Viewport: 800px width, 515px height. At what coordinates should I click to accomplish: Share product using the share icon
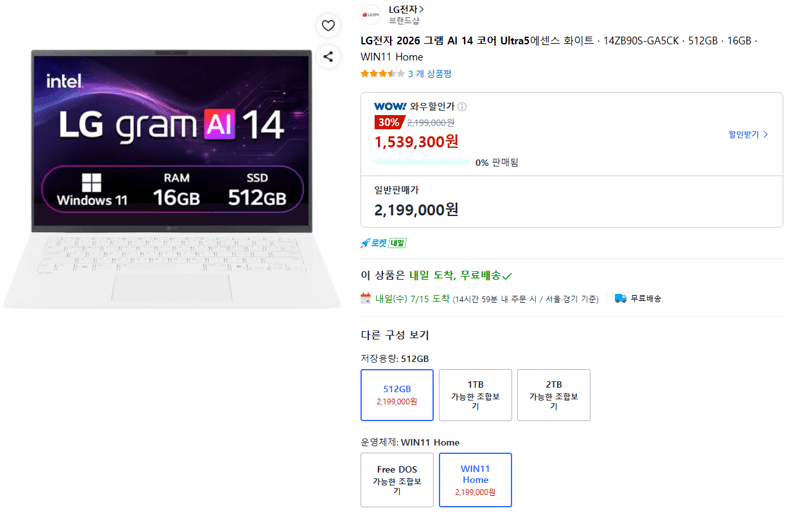[x=328, y=57]
